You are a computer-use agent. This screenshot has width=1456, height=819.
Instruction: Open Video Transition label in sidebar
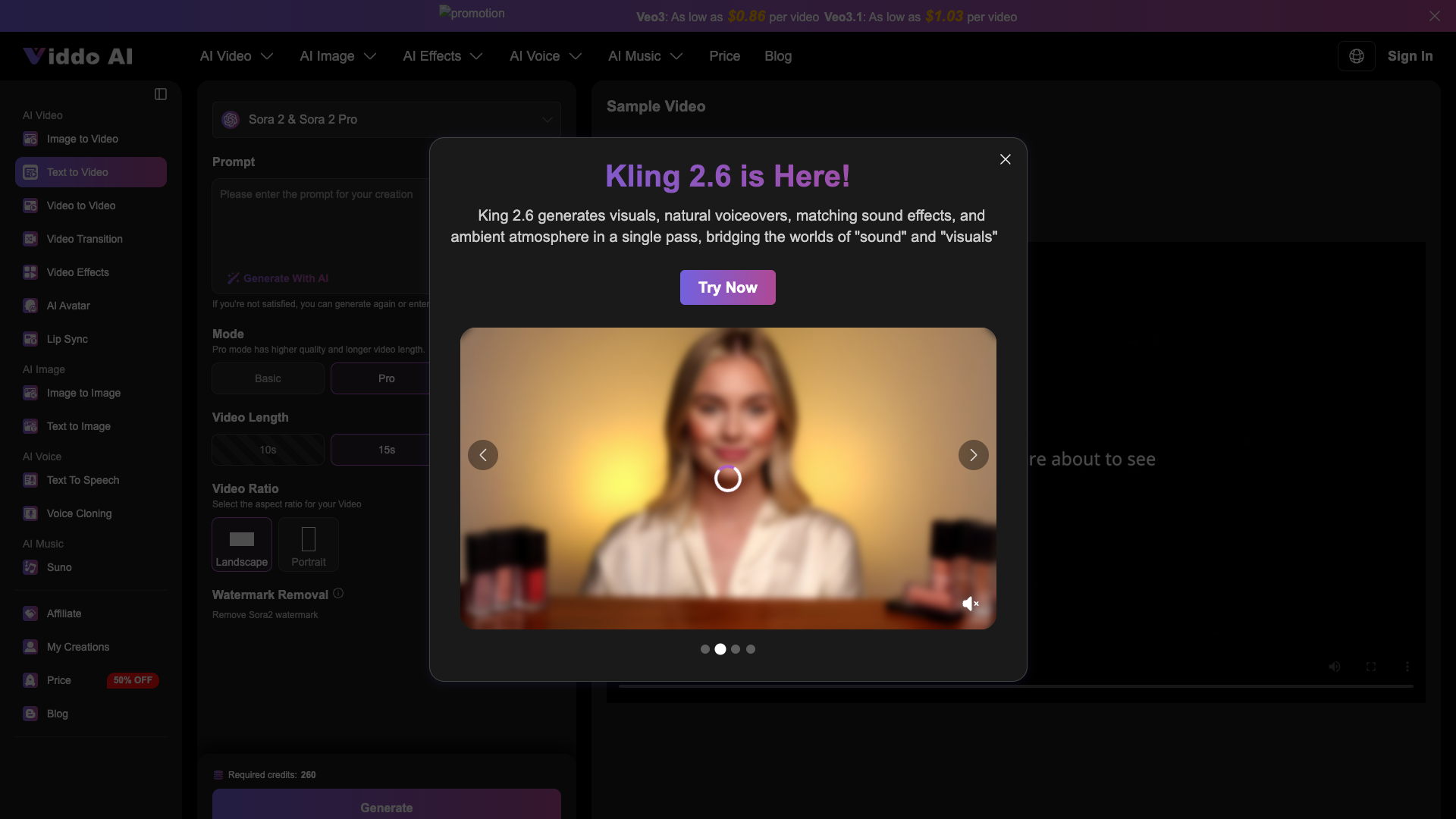85,239
